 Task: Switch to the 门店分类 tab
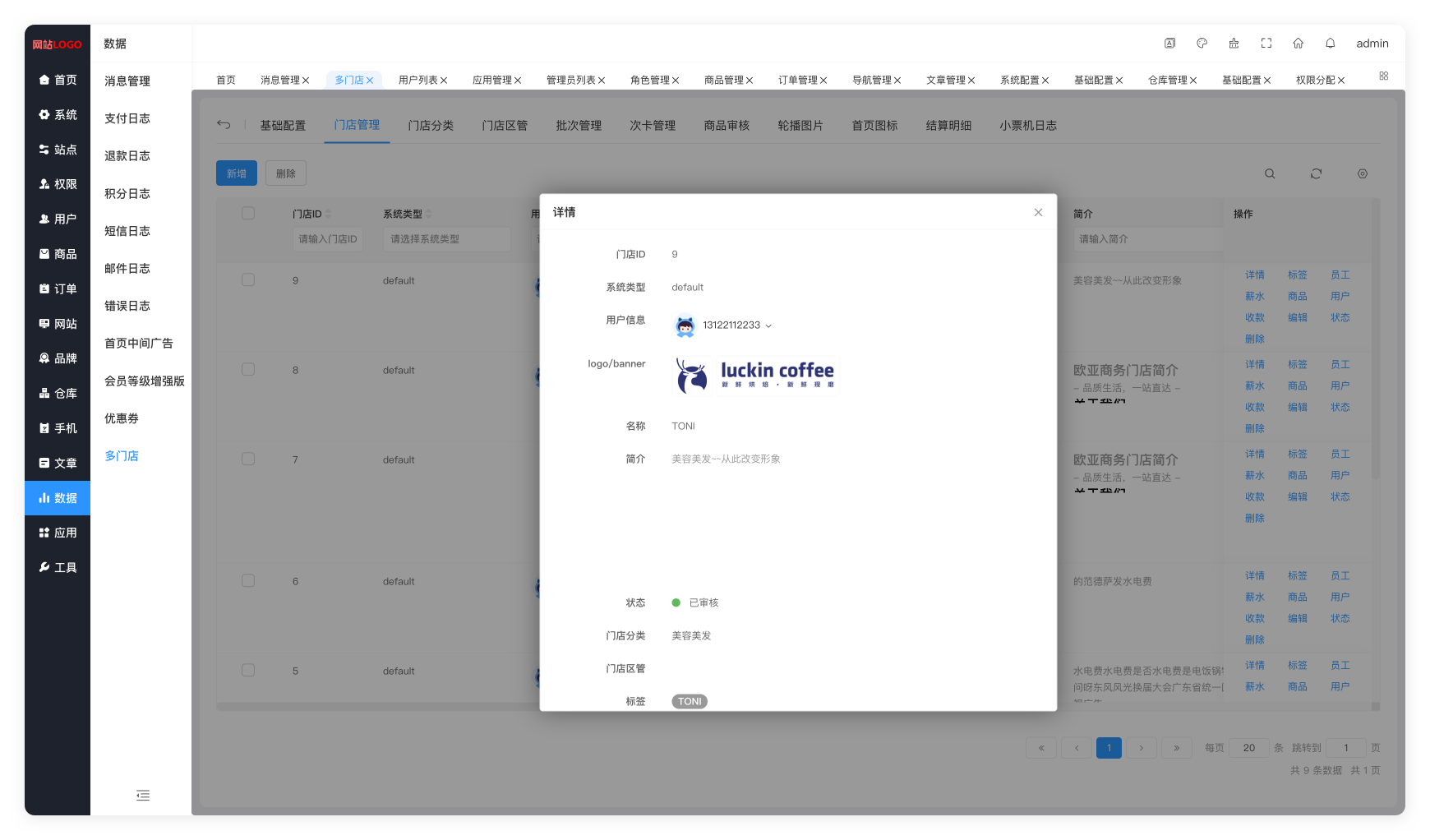(x=431, y=126)
